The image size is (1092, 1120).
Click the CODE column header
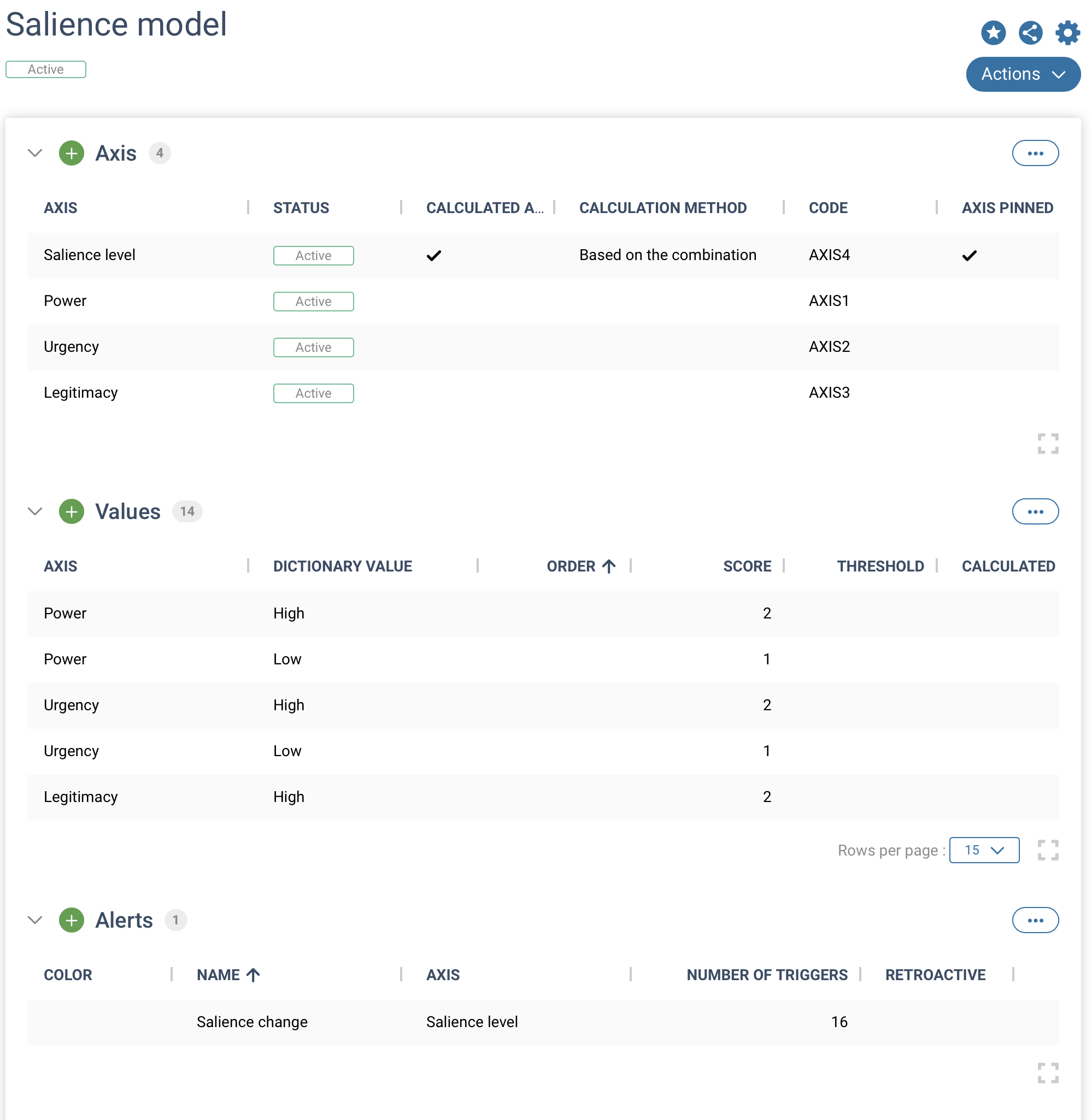pyautogui.click(x=828, y=208)
